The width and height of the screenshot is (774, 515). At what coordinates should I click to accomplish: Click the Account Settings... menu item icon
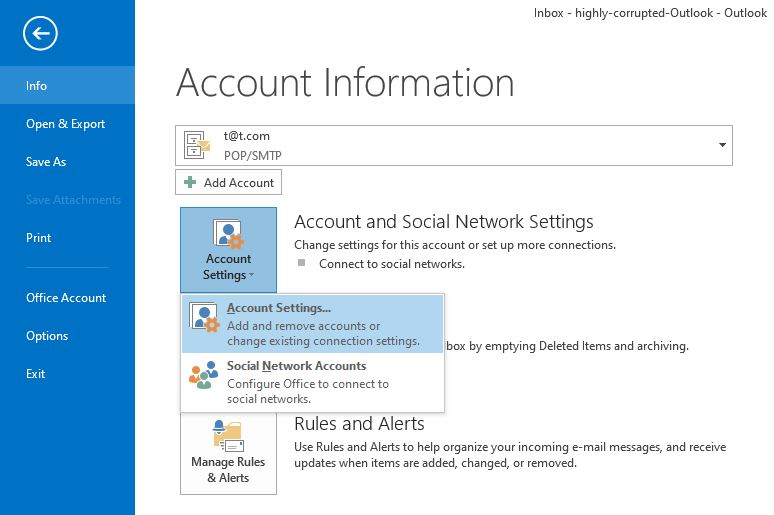[x=204, y=317]
